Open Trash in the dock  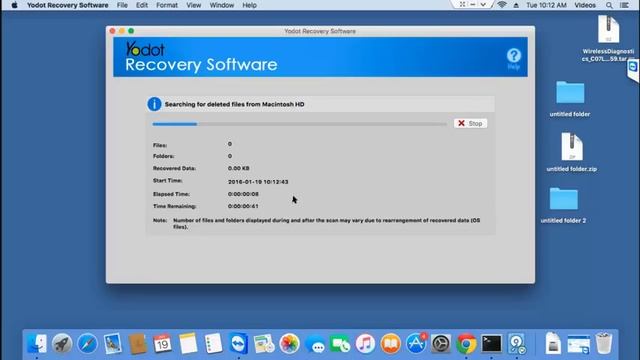pyautogui.click(x=604, y=343)
